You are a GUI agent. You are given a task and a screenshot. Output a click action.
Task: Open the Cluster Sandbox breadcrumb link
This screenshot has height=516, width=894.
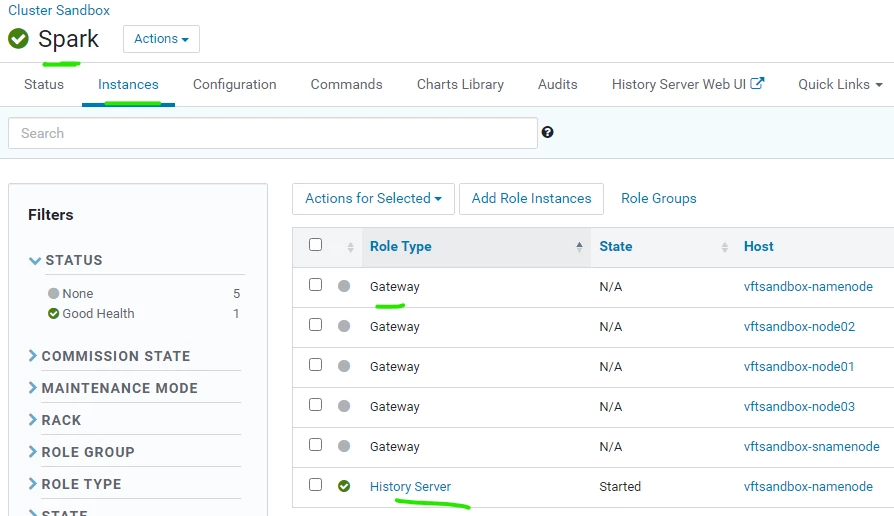(59, 10)
